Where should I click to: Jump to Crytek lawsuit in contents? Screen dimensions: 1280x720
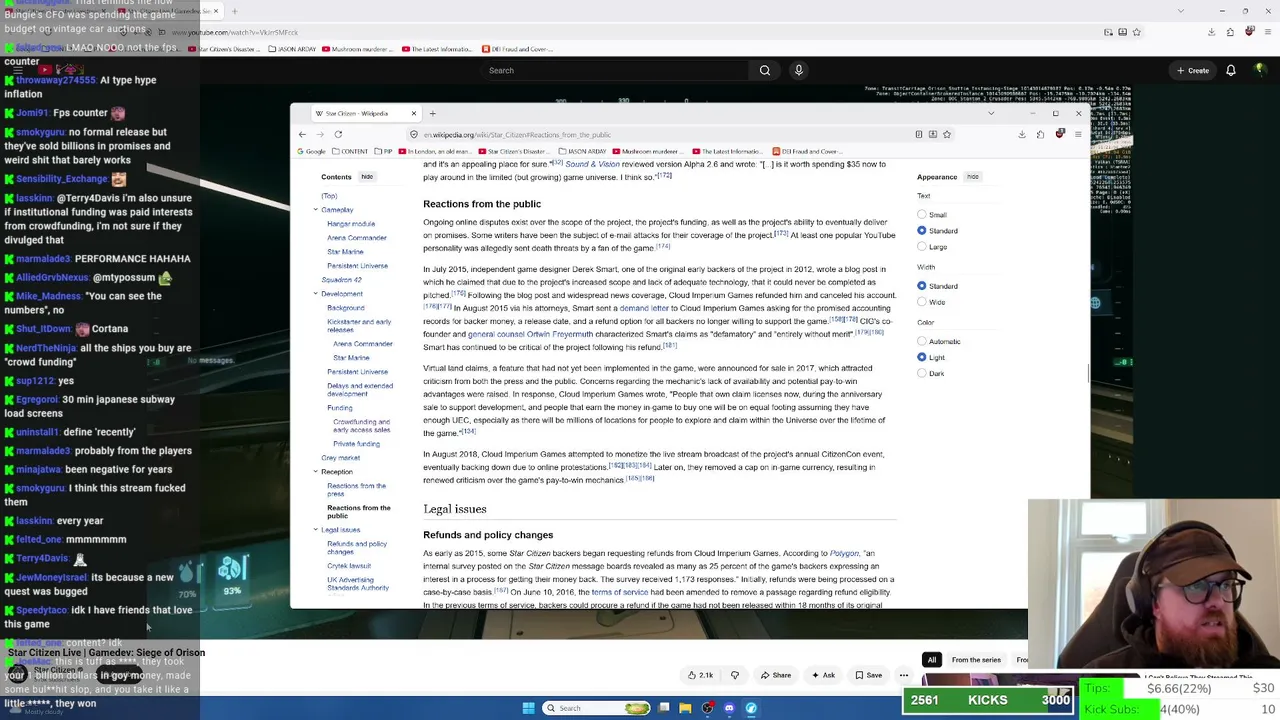coord(349,566)
